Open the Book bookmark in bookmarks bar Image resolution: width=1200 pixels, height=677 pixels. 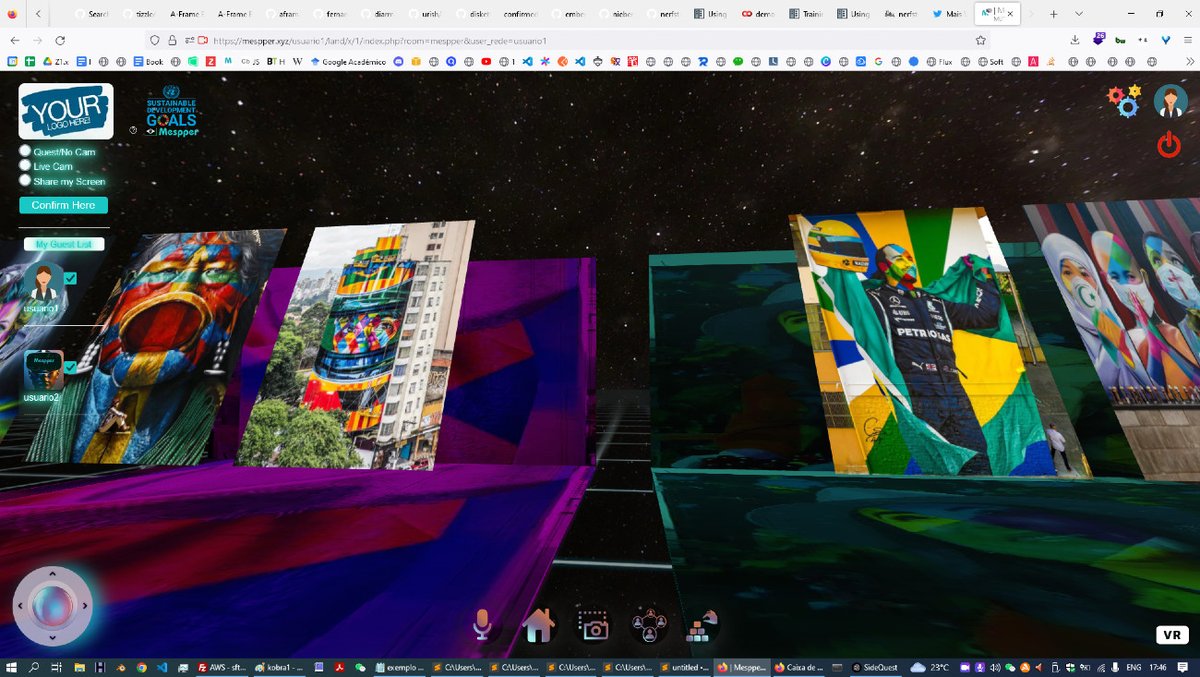[148, 61]
